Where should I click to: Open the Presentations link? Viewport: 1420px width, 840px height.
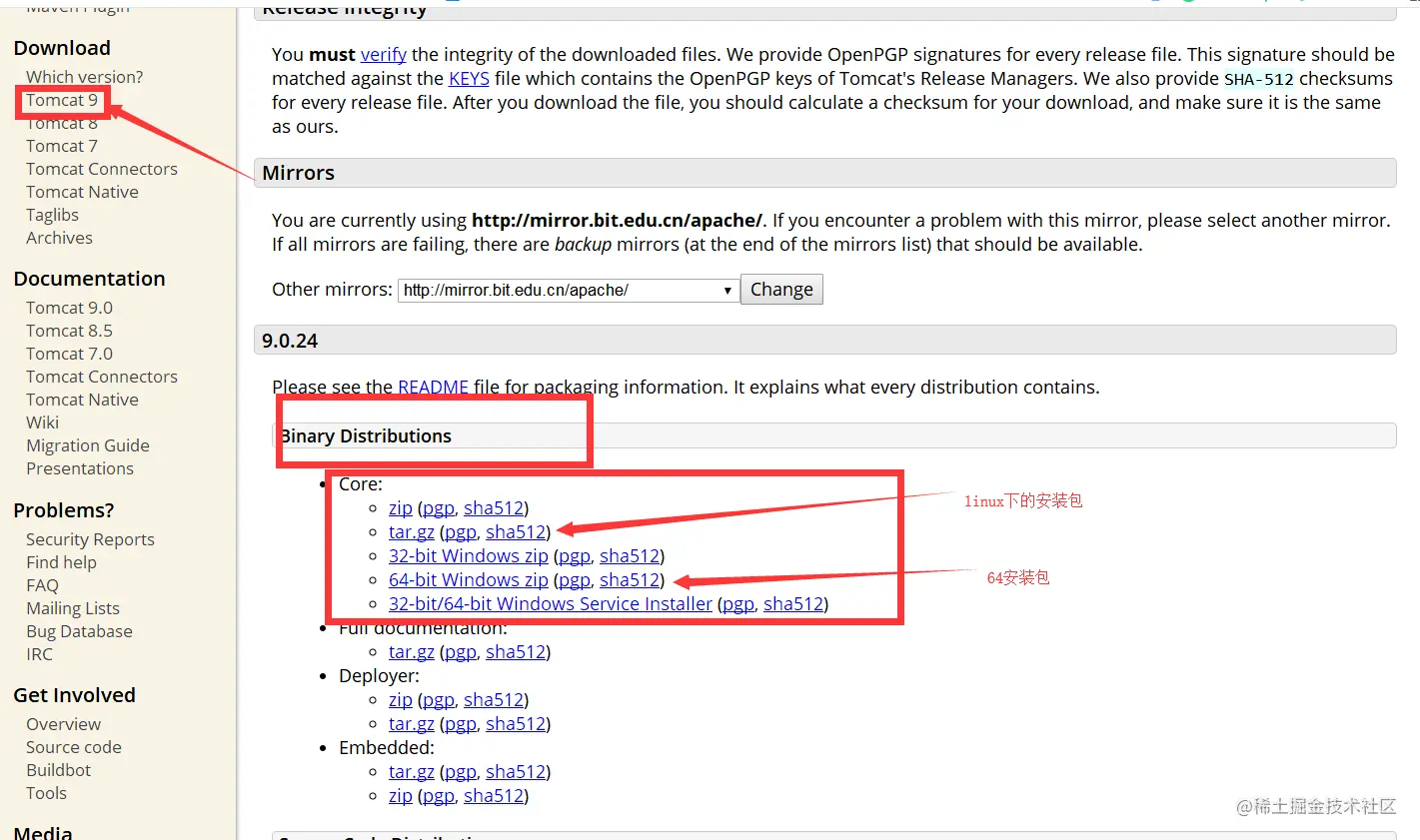(x=80, y=468)
